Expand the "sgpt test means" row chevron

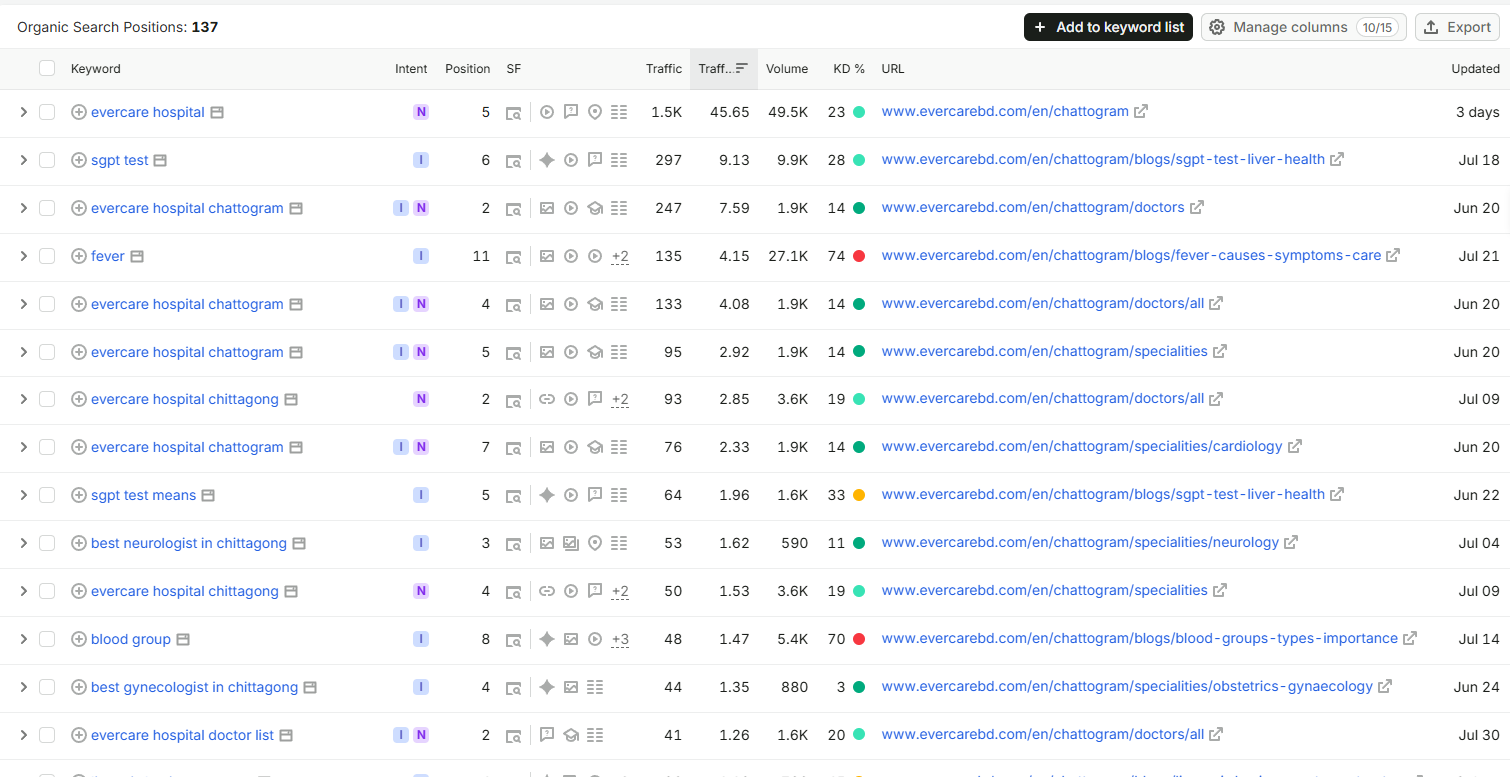pos(24,495)
